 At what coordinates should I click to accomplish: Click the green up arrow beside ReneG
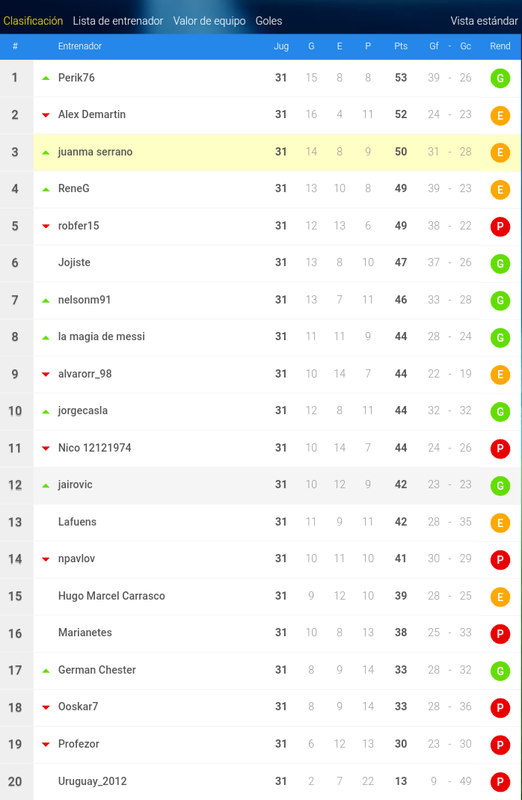(x=46, y=189)
